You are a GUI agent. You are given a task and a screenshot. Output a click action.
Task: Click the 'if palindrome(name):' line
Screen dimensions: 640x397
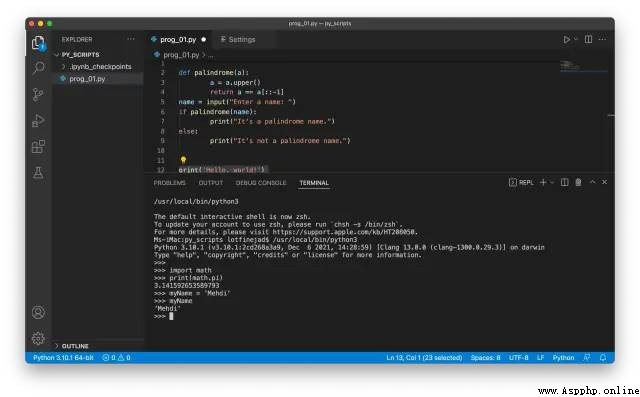(217, 112)
